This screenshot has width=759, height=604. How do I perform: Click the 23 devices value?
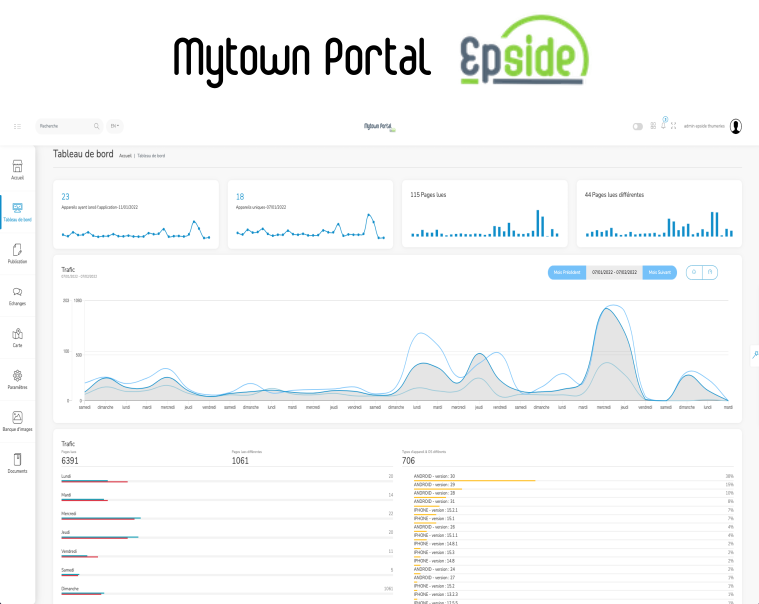coord(65,196)
